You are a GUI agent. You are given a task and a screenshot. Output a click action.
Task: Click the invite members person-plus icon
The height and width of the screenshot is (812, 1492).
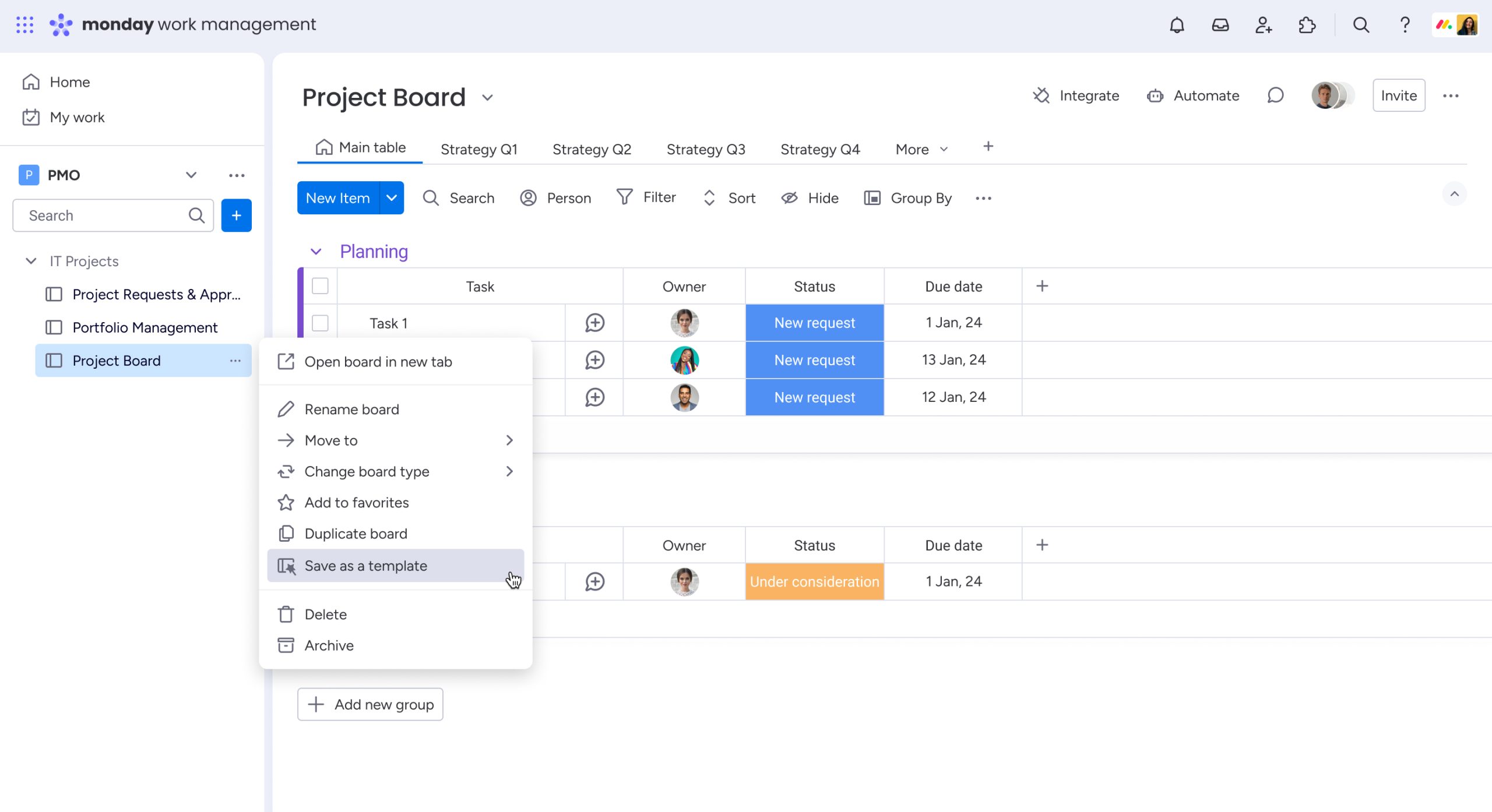pyautogui.click(x=1263, y=25)
